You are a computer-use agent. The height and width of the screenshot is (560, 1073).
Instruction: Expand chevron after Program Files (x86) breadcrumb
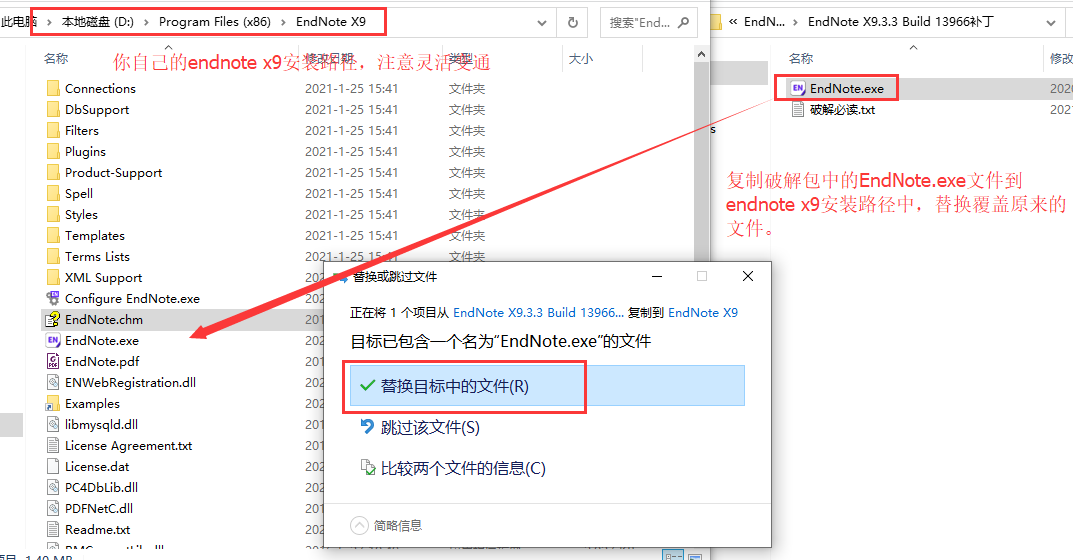(283, 23)
